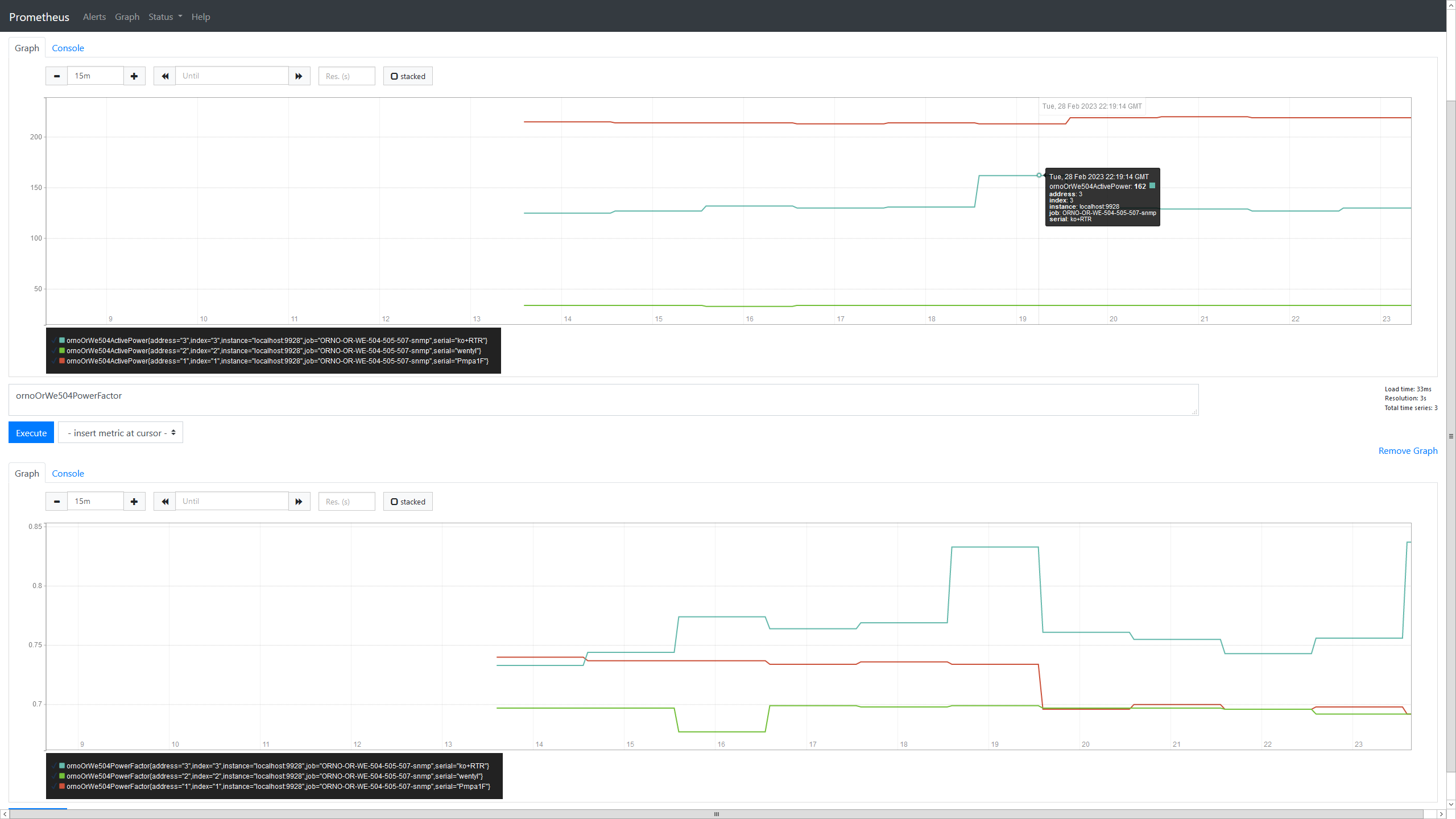Viewport: 1456px width, 819px height.
Task: Click red PowerFactor Pmpa1F legend swatch
Action: click(x=62, y=787)
